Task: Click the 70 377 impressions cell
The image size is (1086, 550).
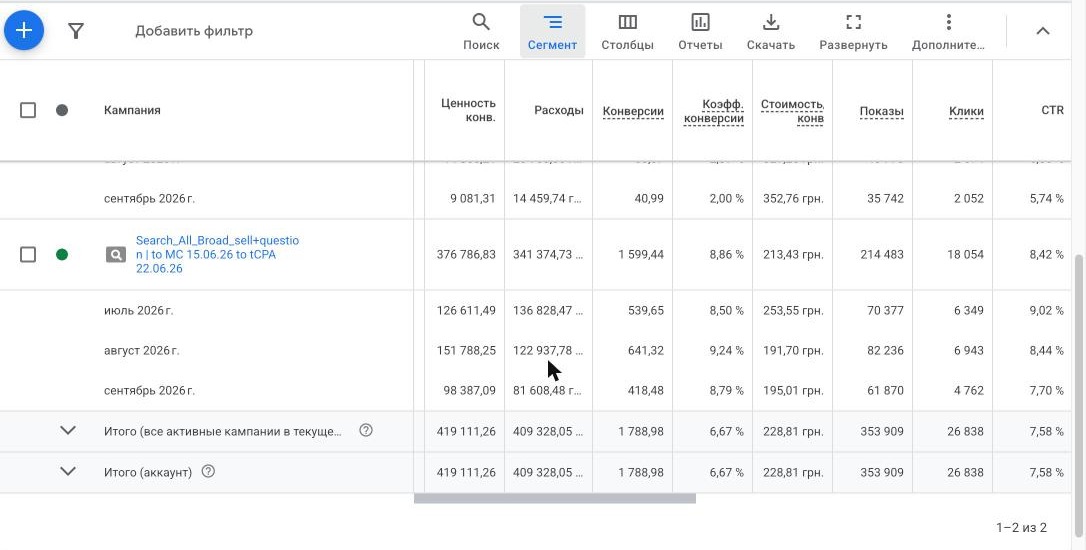Action: [885, 310]
